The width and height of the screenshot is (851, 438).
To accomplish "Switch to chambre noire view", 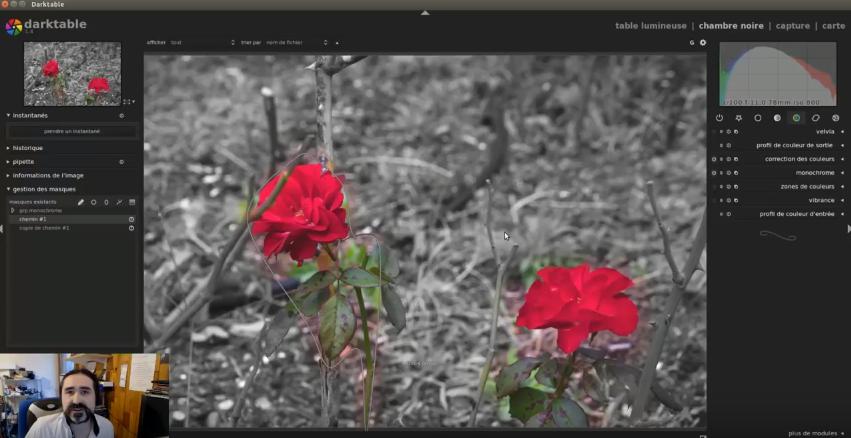I will [731, 26].
